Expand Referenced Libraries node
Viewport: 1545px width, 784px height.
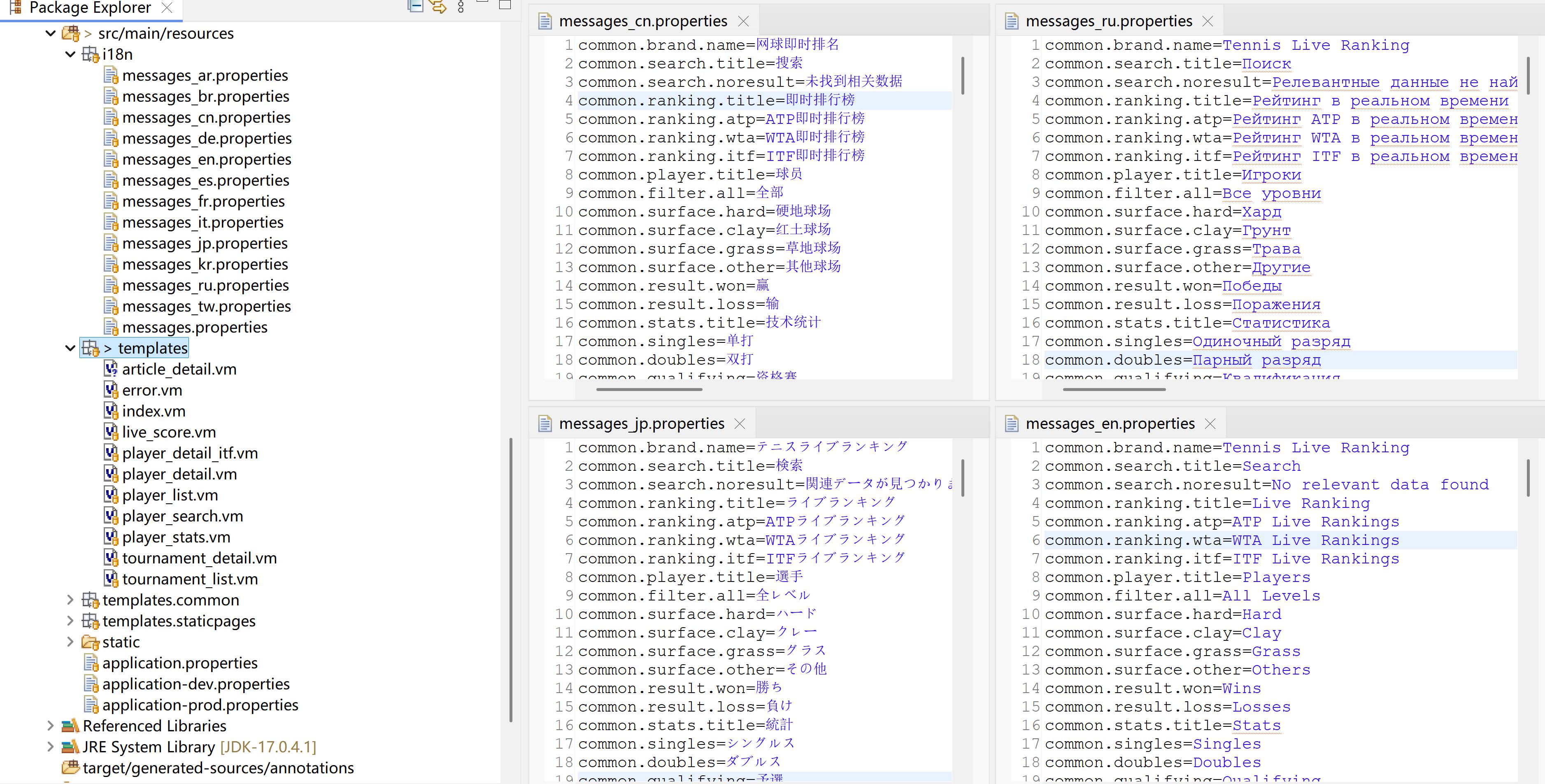pyautogui.click(x=50, y=726)
